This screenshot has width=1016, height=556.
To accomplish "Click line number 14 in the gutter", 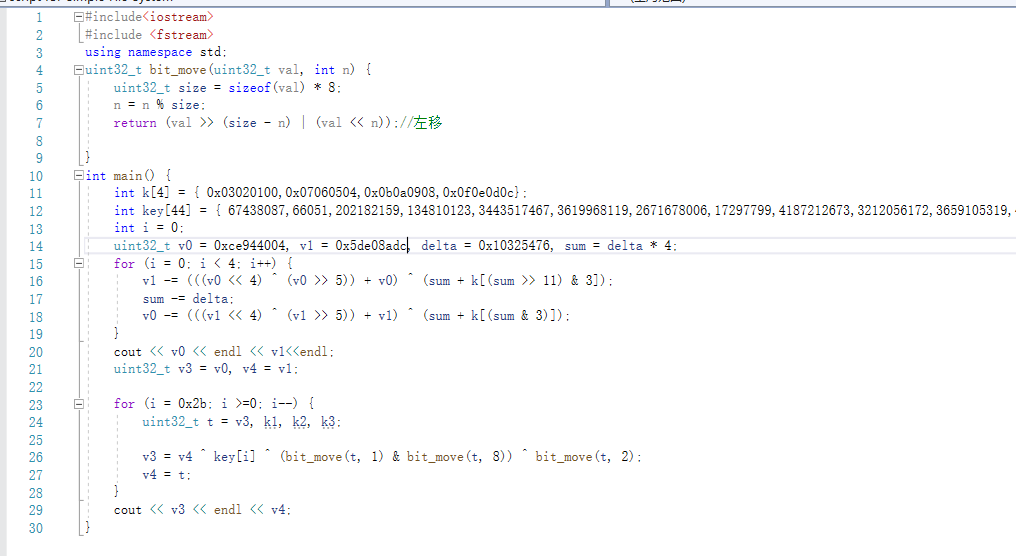I will [36, 246].
